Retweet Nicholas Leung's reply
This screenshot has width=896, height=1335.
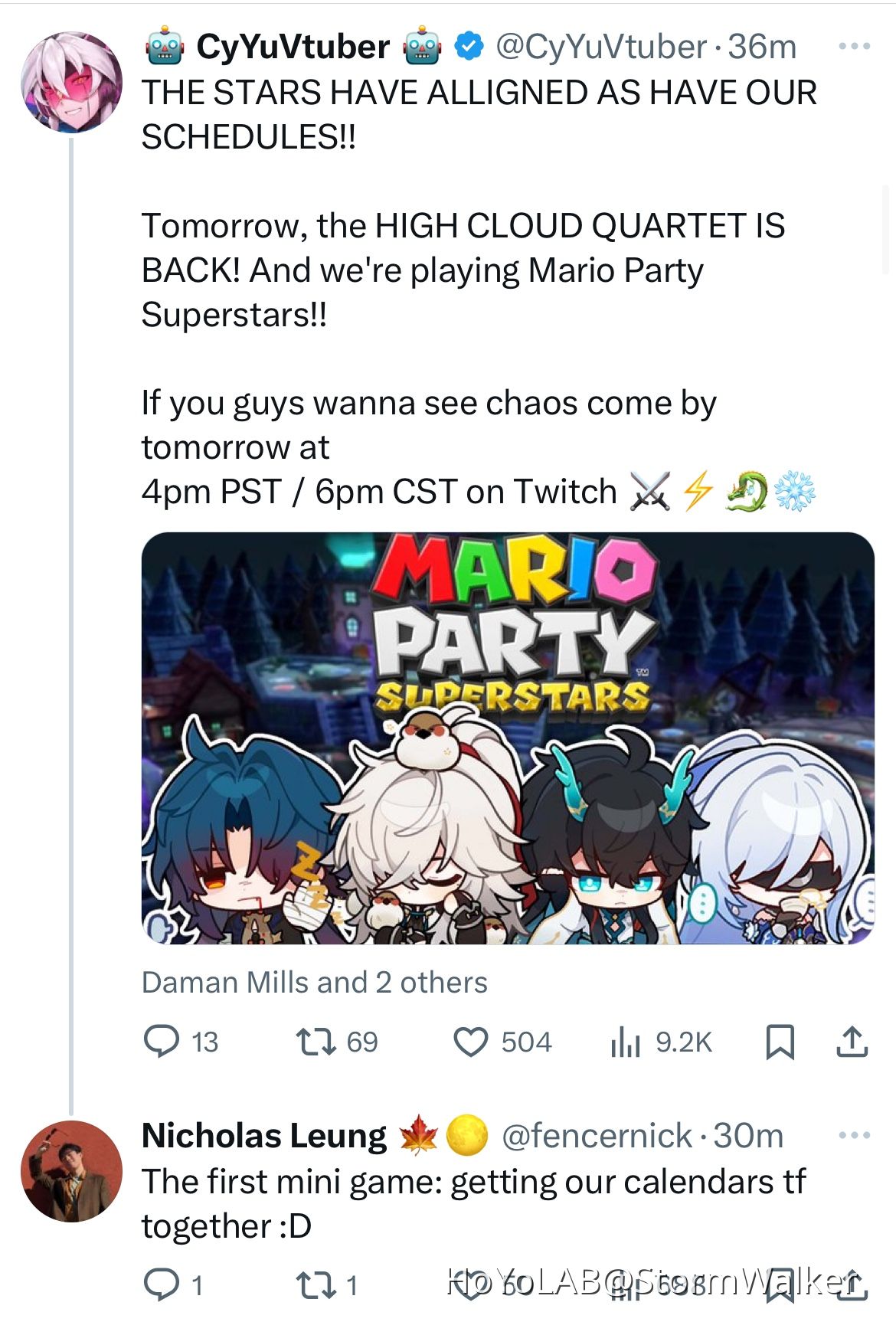coord(327,1284)
